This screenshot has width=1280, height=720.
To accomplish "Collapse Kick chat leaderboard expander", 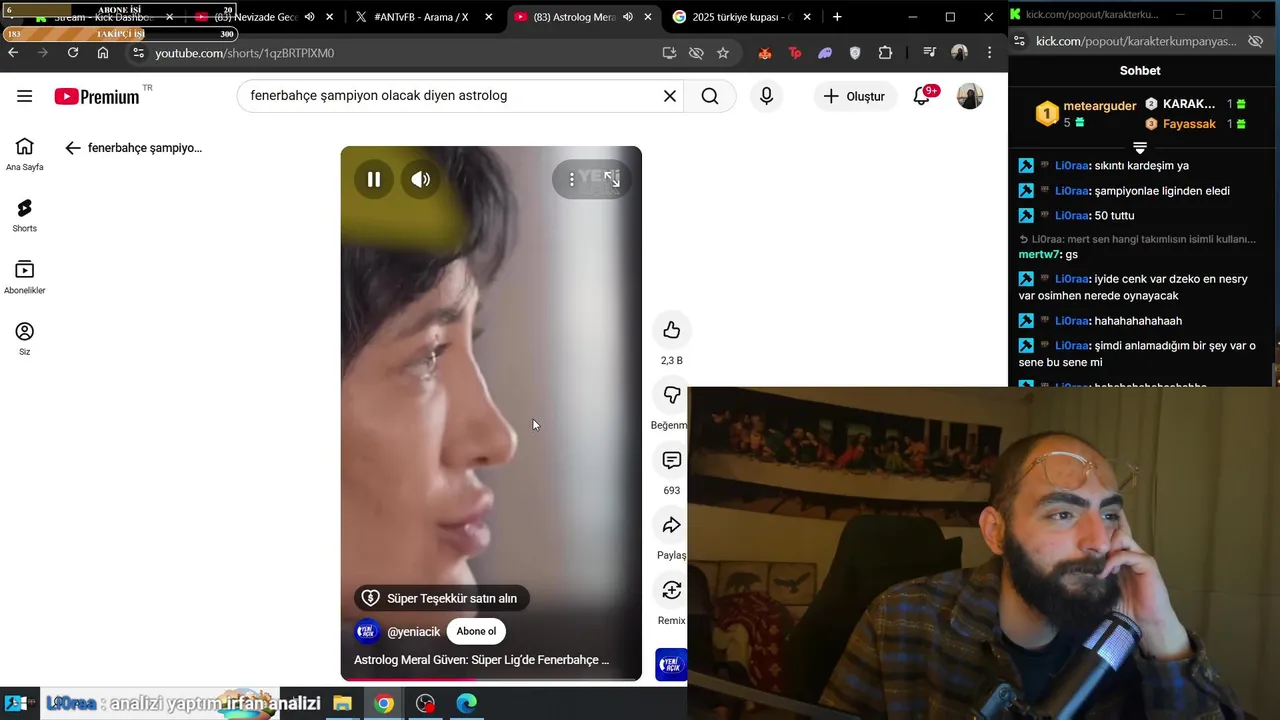I will coord(1140,148).
